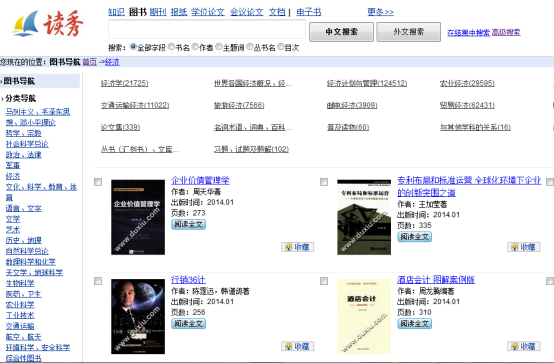
Task: Switch to the 期刊 search tab
Action: 158,12
